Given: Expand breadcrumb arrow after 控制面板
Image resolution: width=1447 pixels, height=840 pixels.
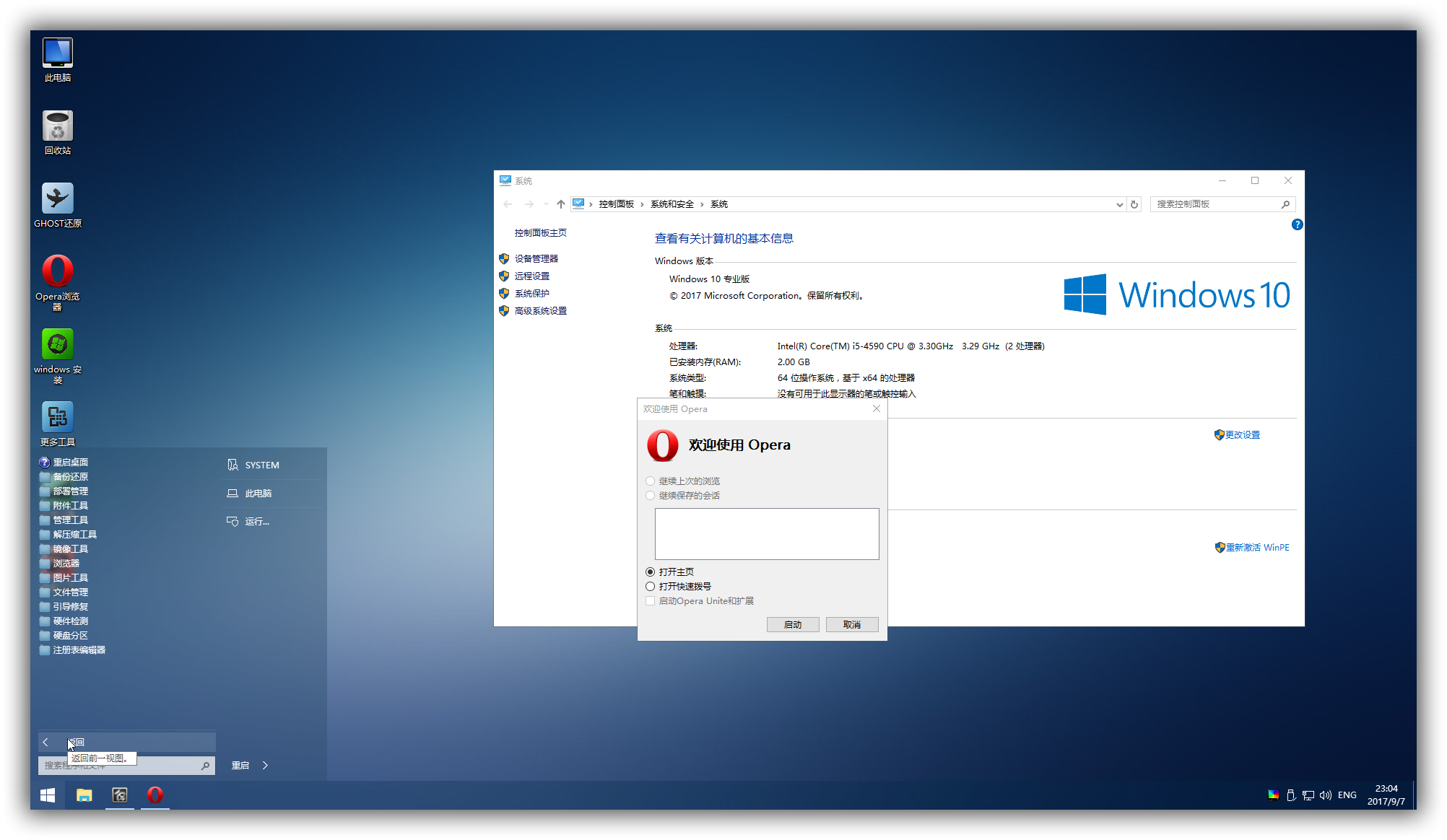Looking at the screenshot, I should click(641, 204).
